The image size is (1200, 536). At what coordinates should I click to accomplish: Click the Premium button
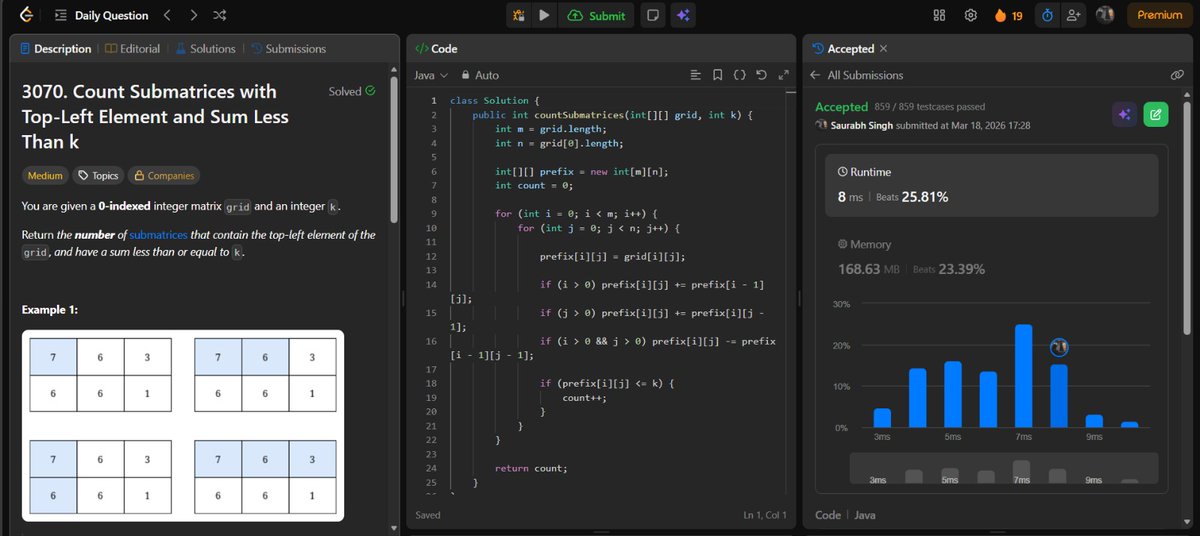coord(1160,15)
